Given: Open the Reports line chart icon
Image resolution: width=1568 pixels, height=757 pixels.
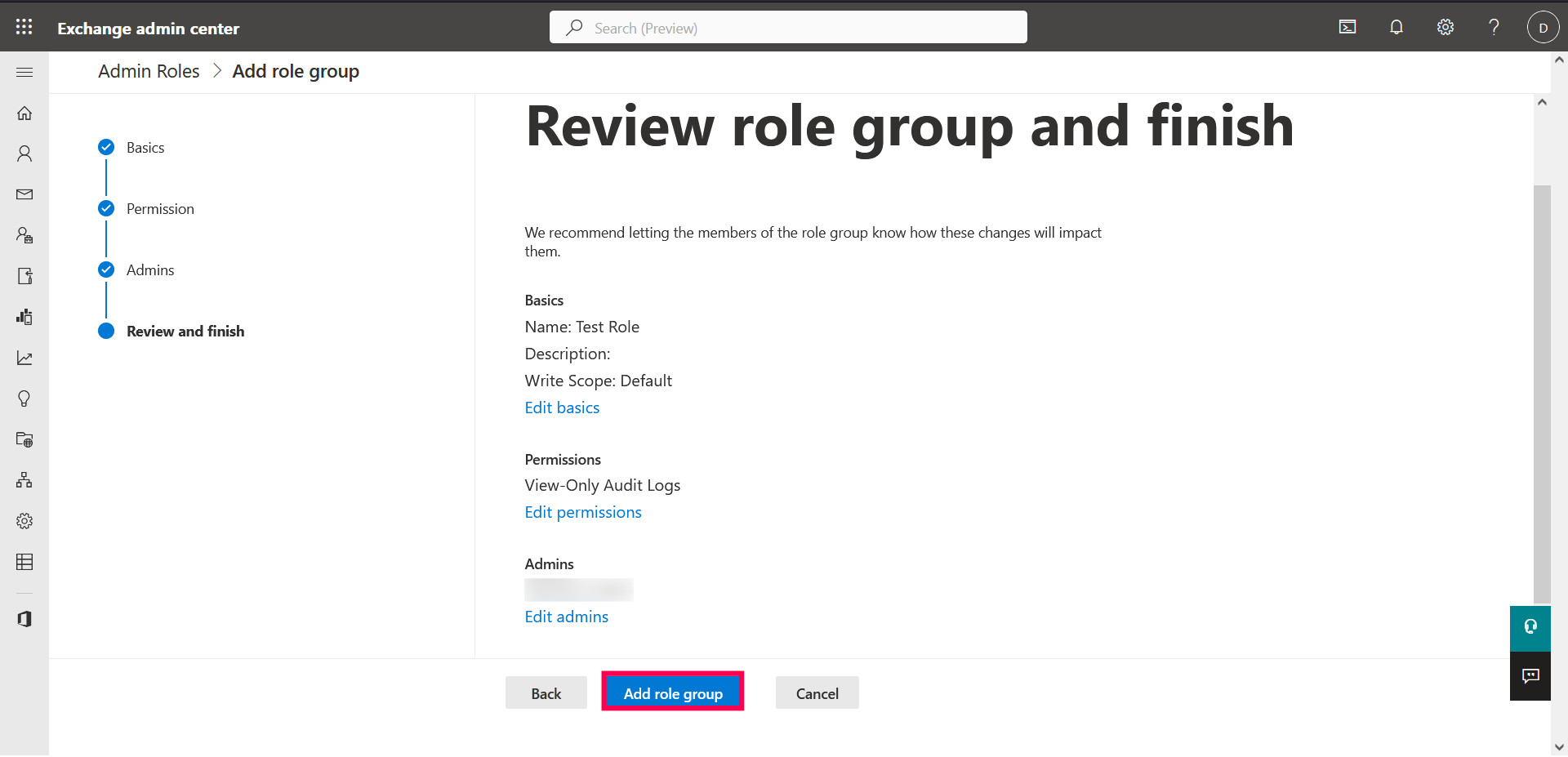Looking at the screenshot, I should click(x=24, y=358).
